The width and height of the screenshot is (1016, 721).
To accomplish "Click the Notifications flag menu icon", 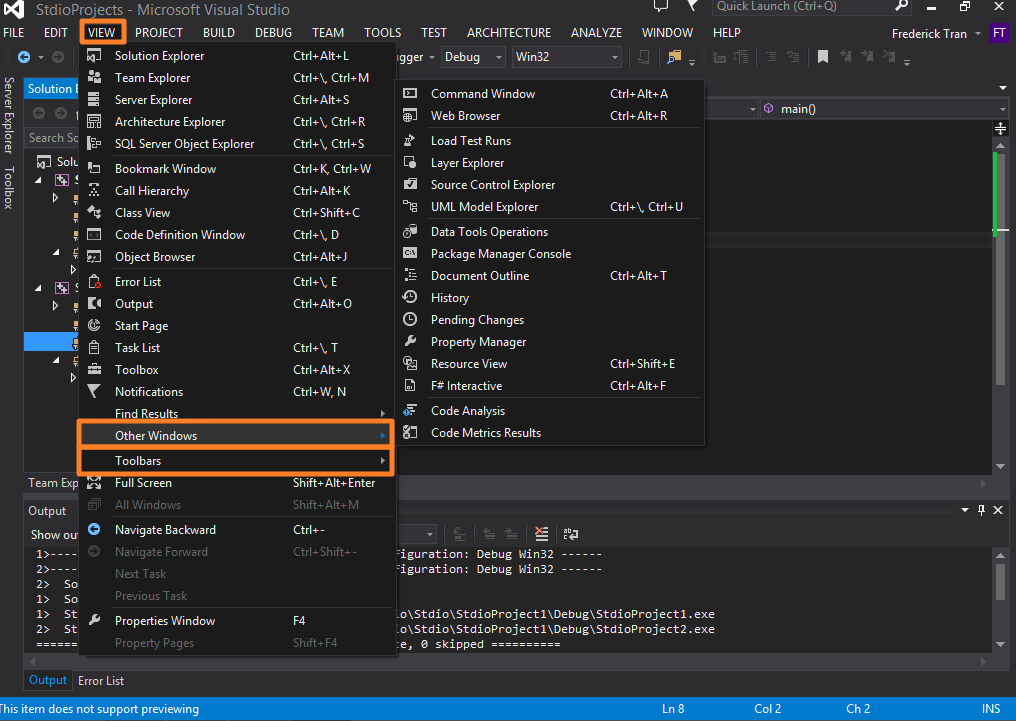I will [94, 392].
